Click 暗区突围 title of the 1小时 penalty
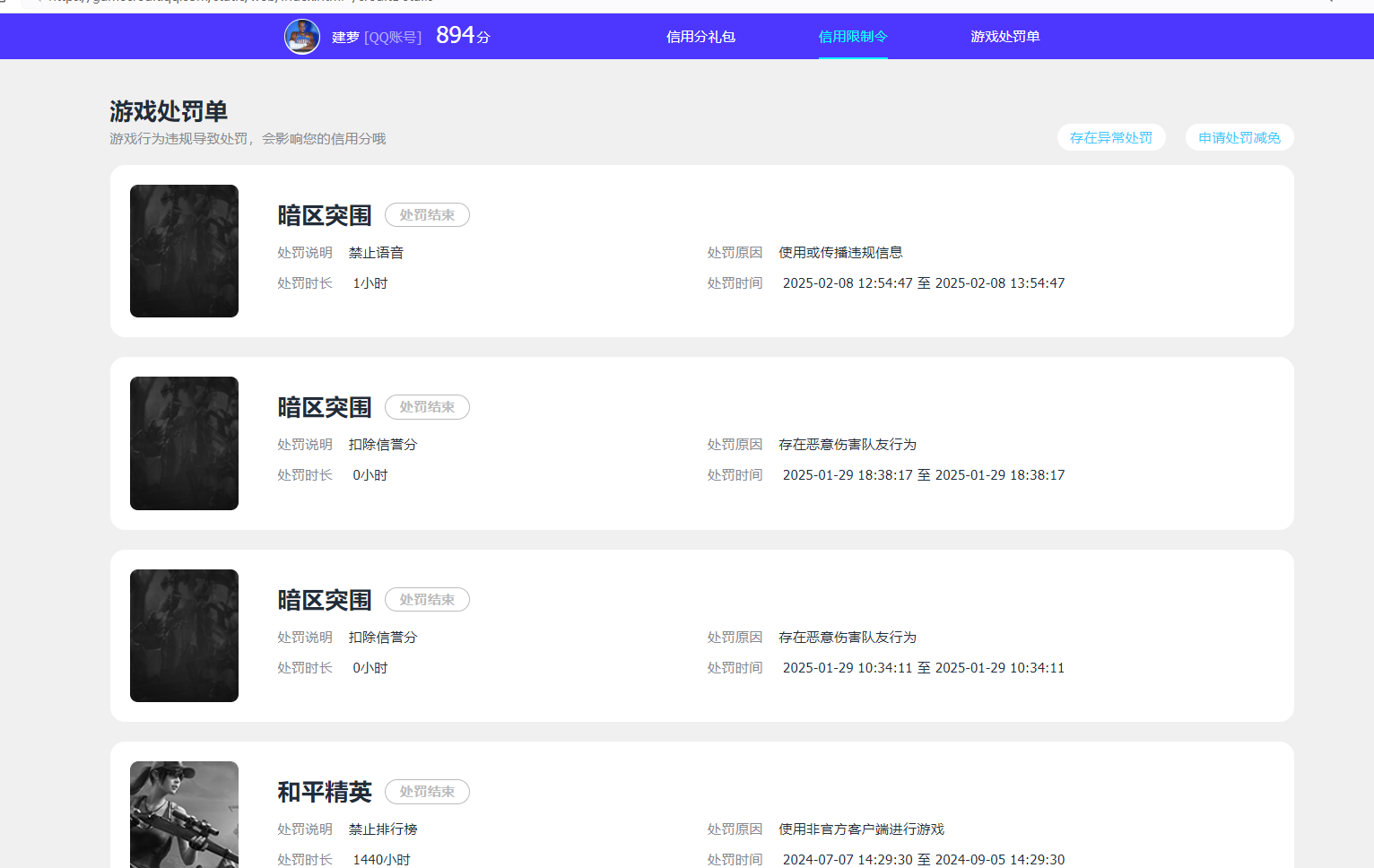The width and height of the screenshot is (1374, 868). pyautogui.click(x=324, y=215)
